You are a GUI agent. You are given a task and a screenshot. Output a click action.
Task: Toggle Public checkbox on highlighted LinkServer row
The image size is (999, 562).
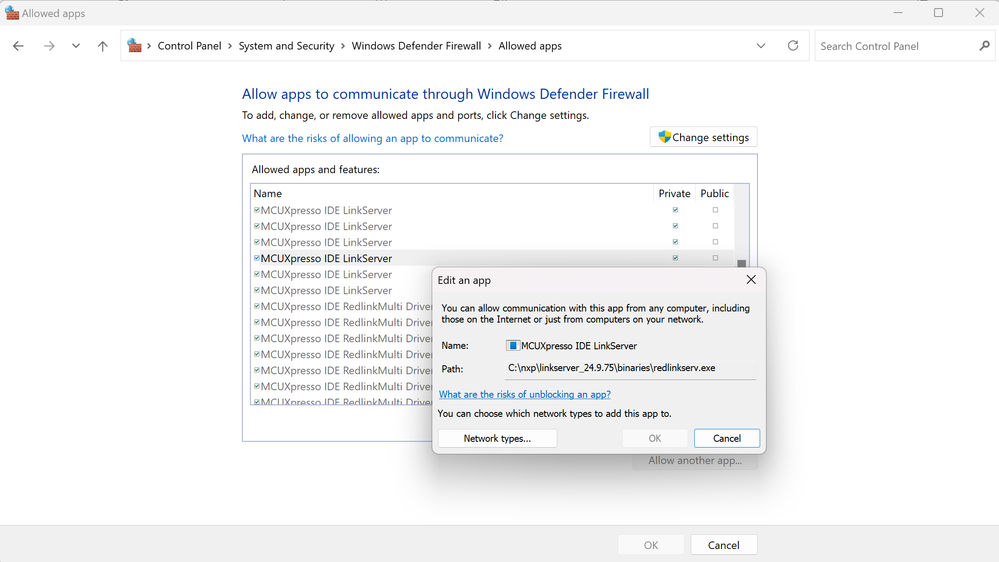[715, 258]
